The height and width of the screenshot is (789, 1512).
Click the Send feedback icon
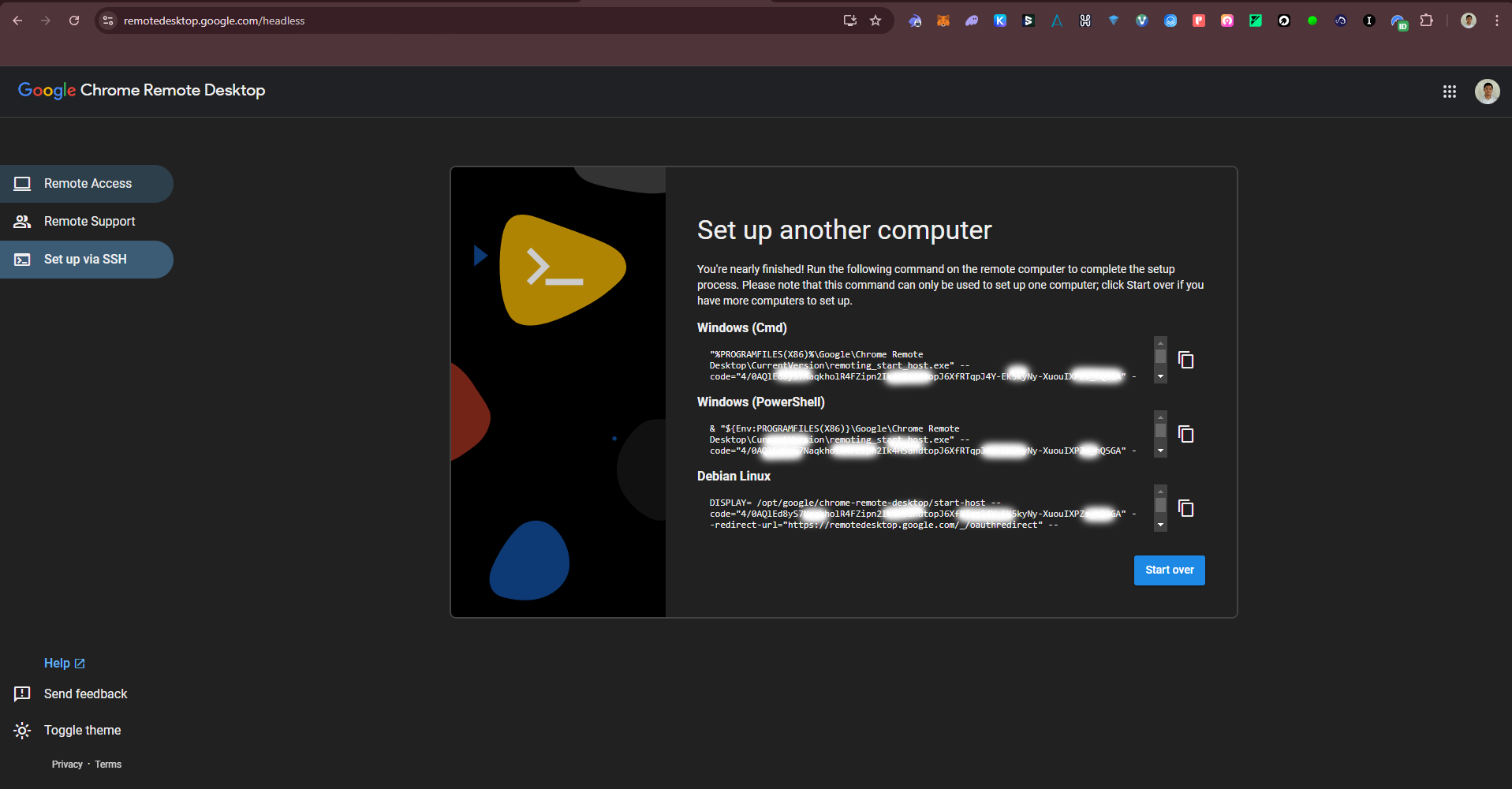[x=22, y=694]
